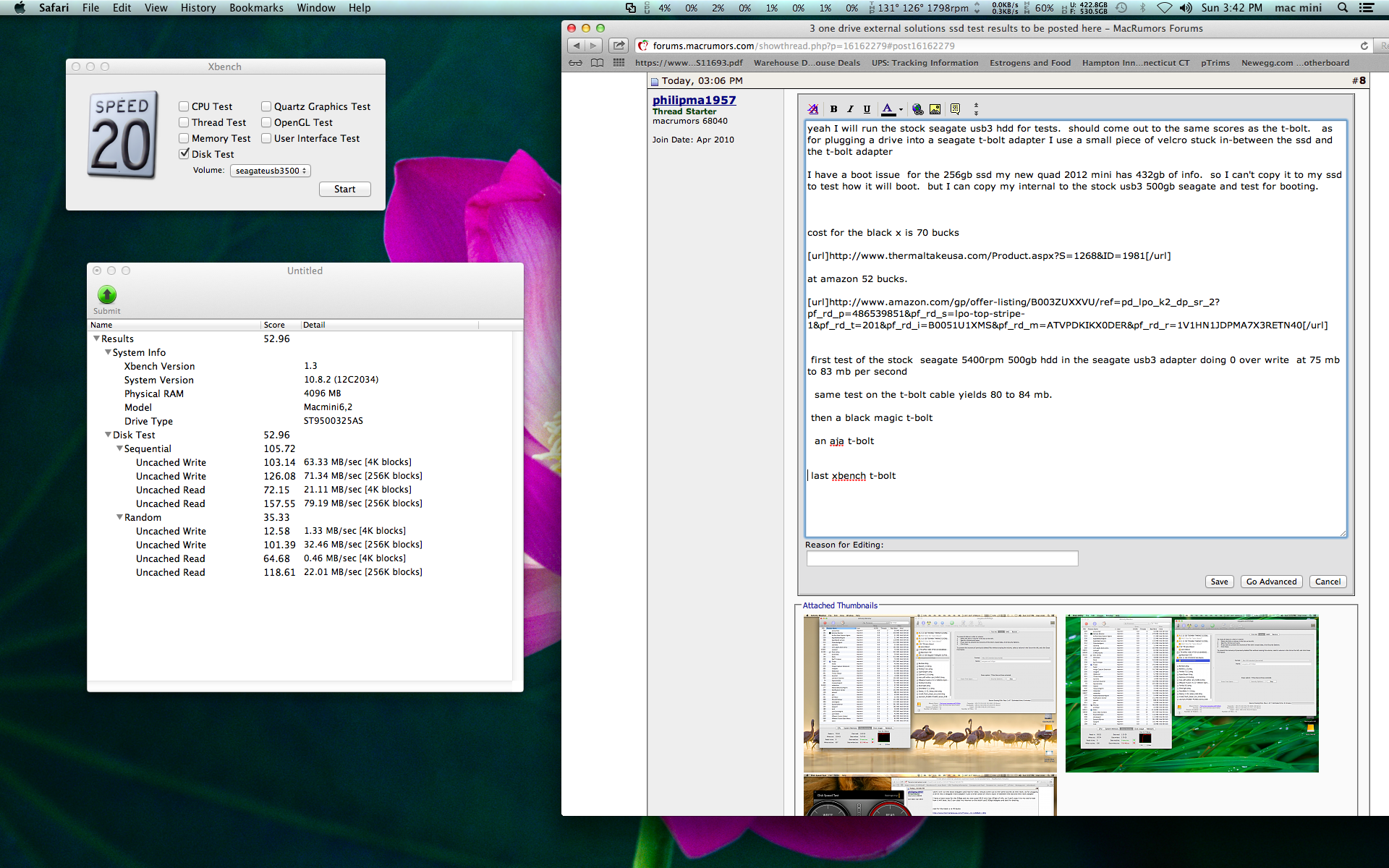
Task: Uncheck the Disk Test checkbox
Action: click(x=184, y=154)
